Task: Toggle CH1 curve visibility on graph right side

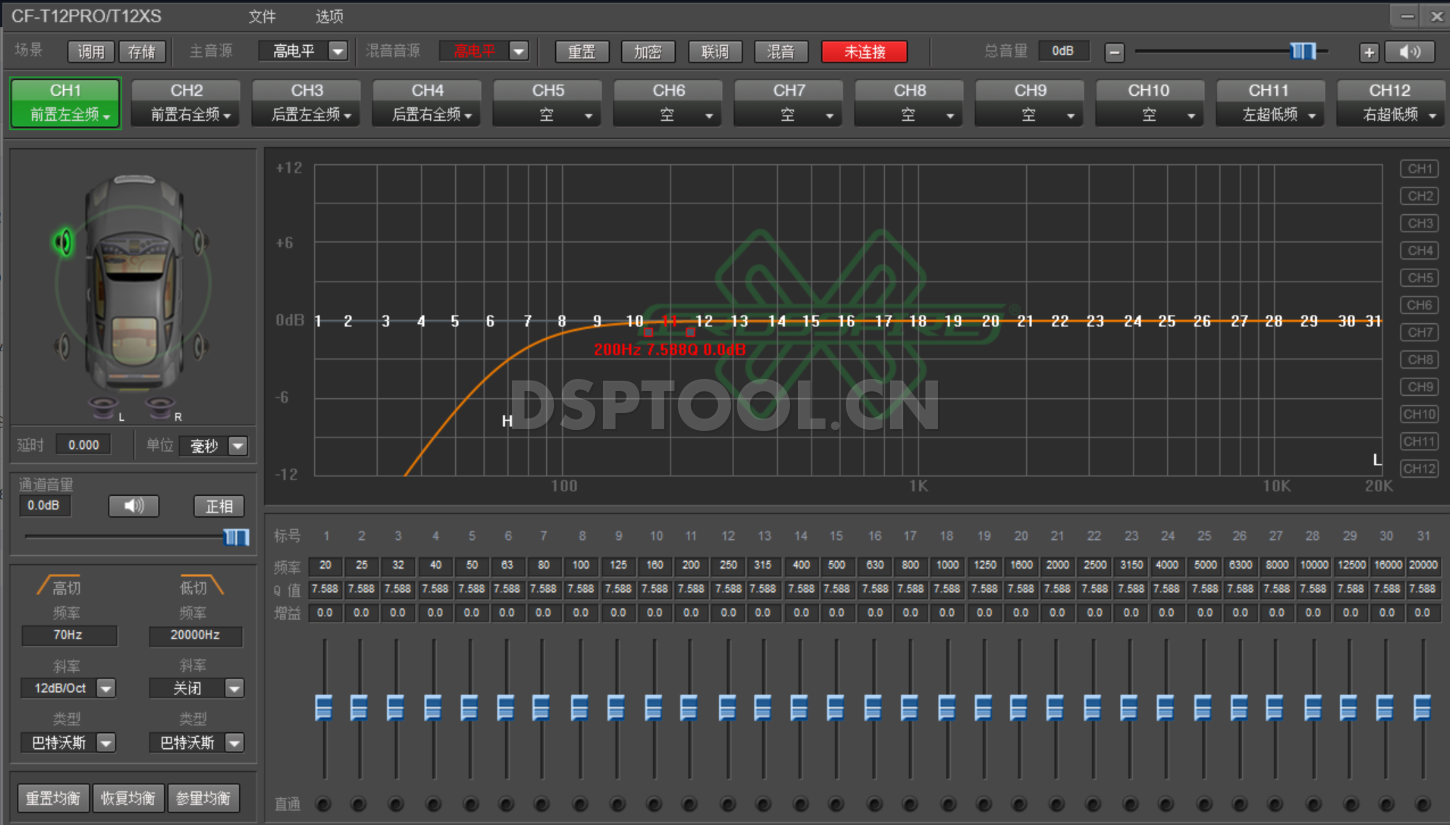Action: [1419, 169]
